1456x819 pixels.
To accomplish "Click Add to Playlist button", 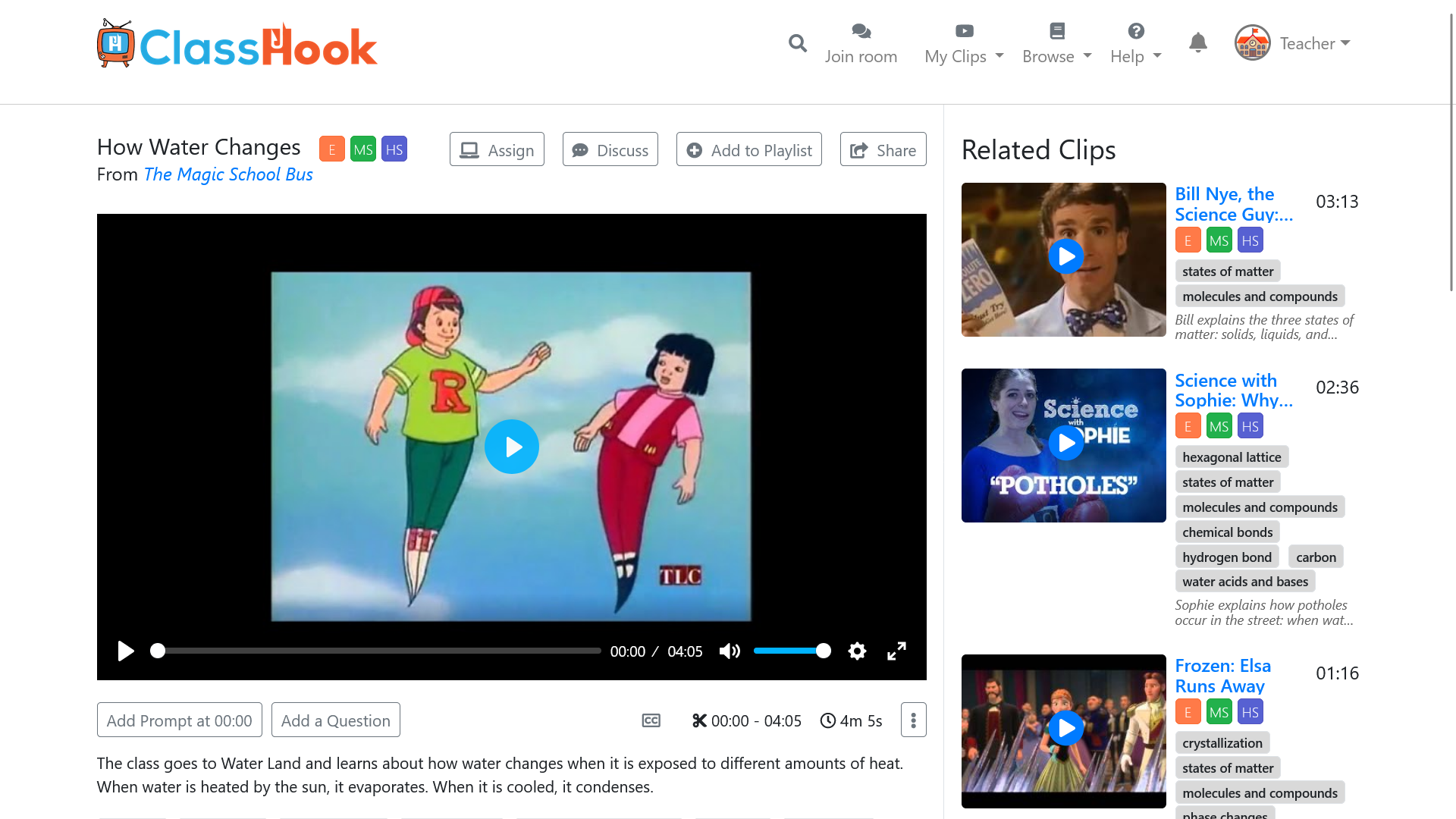I will (748, 149).
